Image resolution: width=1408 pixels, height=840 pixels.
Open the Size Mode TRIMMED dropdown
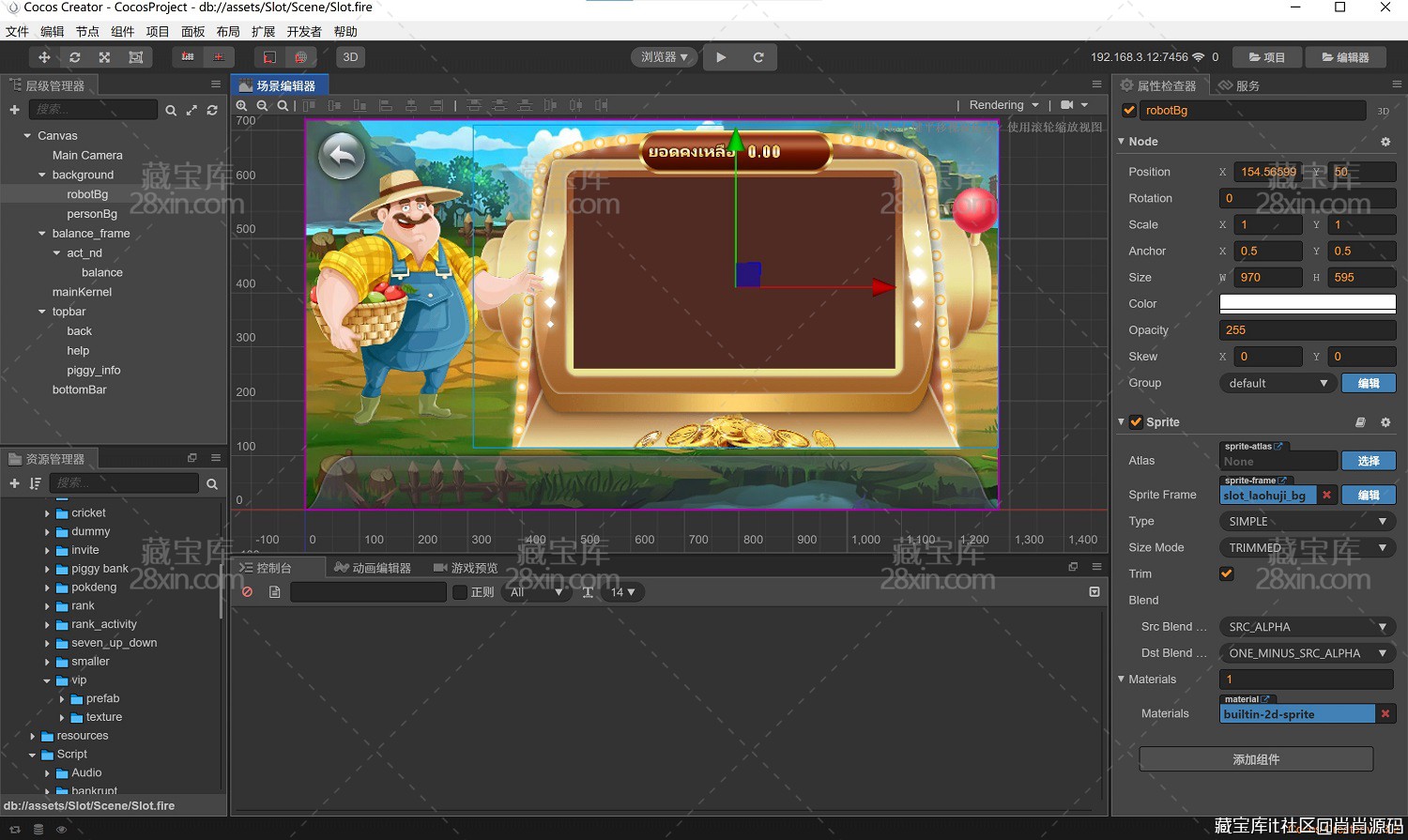click(1308, 547)
